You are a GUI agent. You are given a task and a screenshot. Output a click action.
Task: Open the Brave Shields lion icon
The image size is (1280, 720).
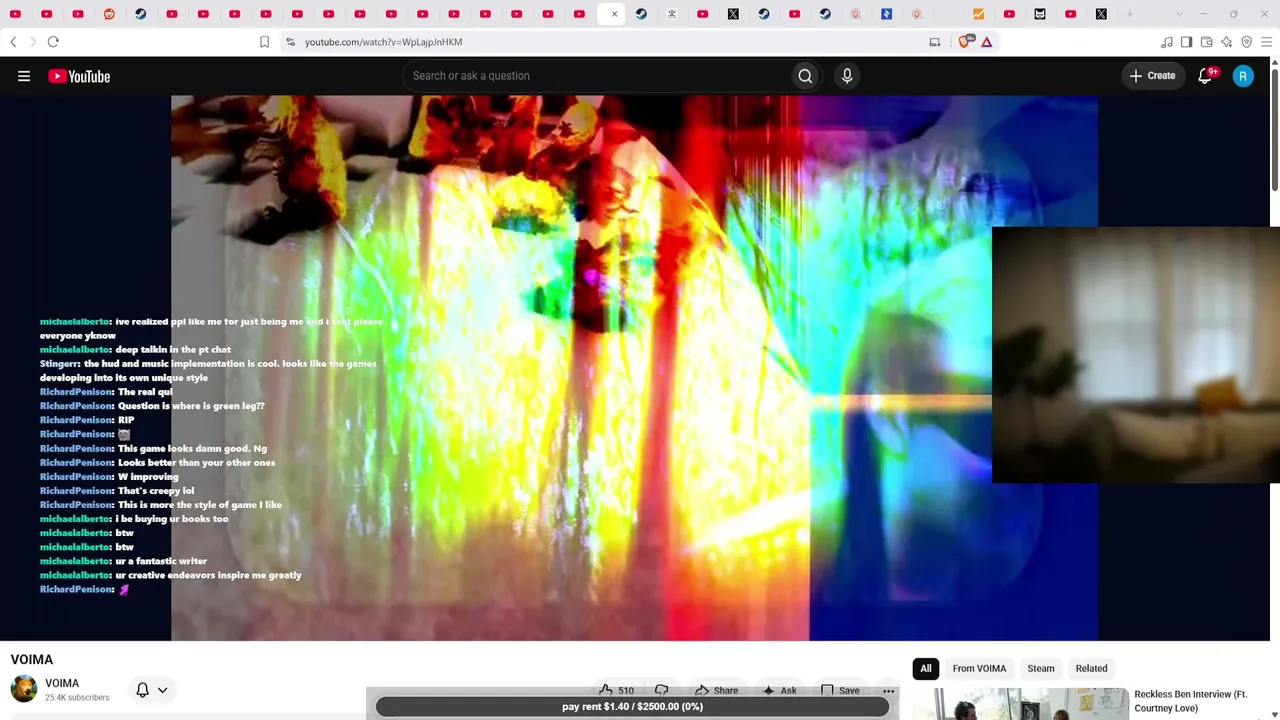point(965,42)
